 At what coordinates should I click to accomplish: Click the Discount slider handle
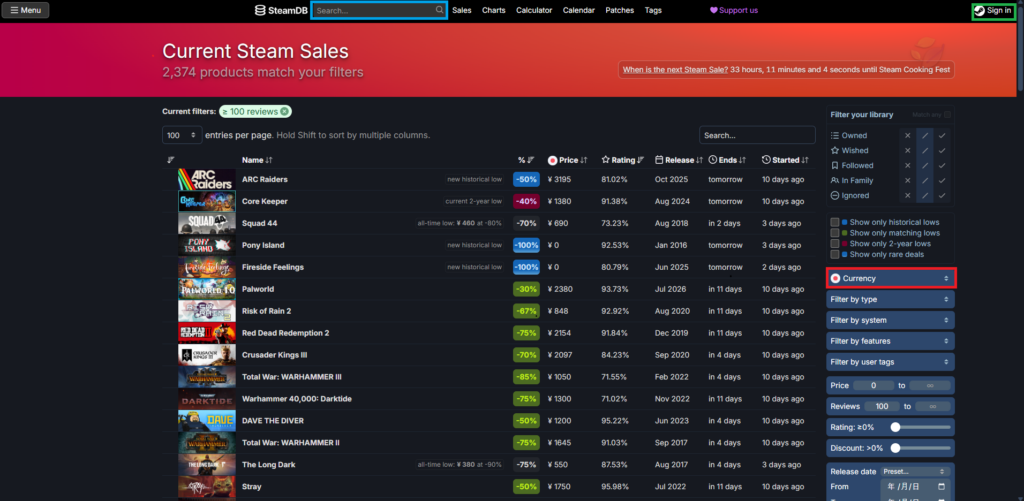click(895, 448)
